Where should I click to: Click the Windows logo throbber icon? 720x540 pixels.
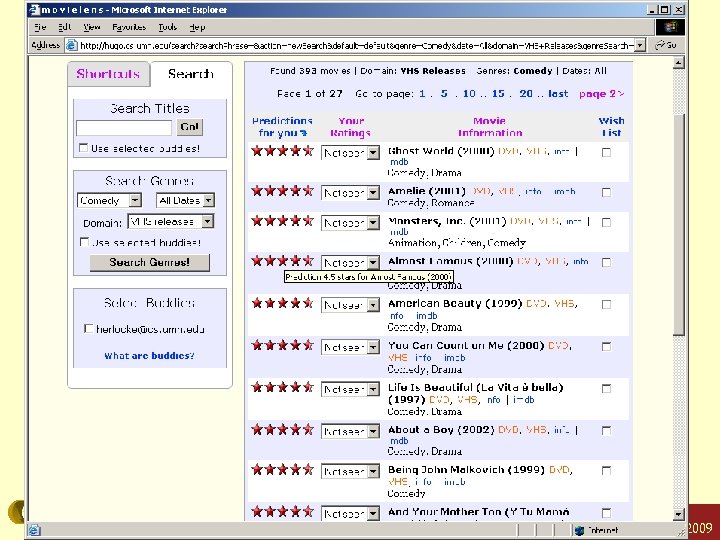click(x=670, y=27)
